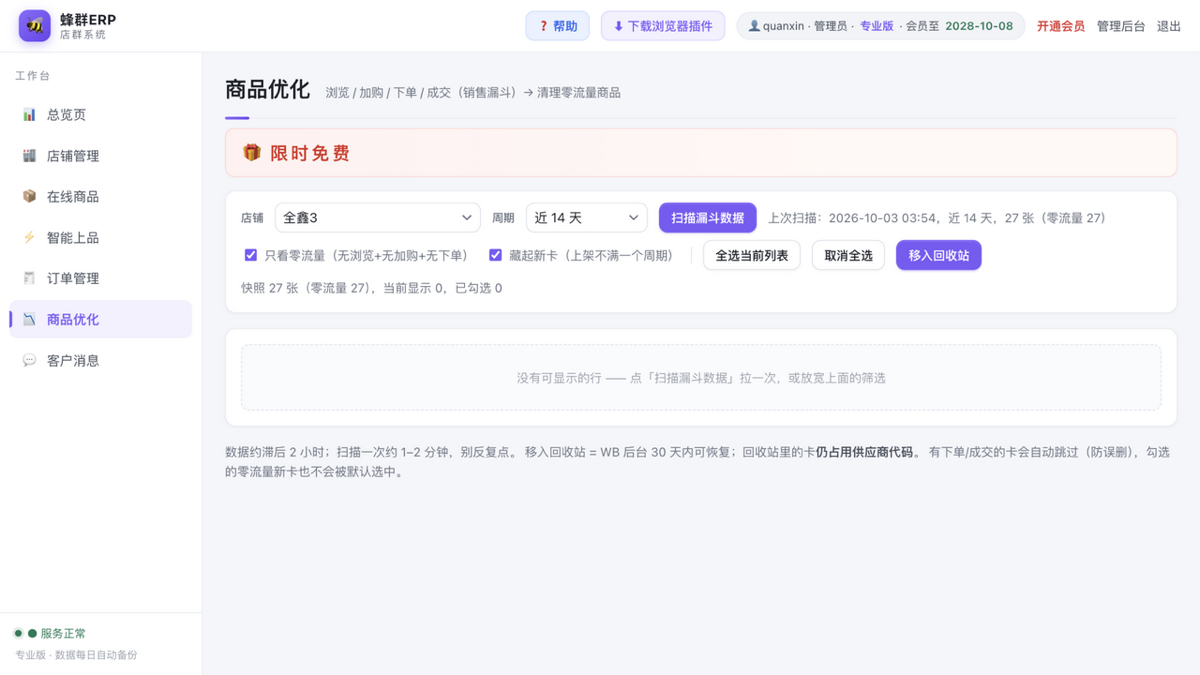Click the 商品优化 chart icon
Image resolution: width=1200 pixels, height=675 pixels.
29,319
